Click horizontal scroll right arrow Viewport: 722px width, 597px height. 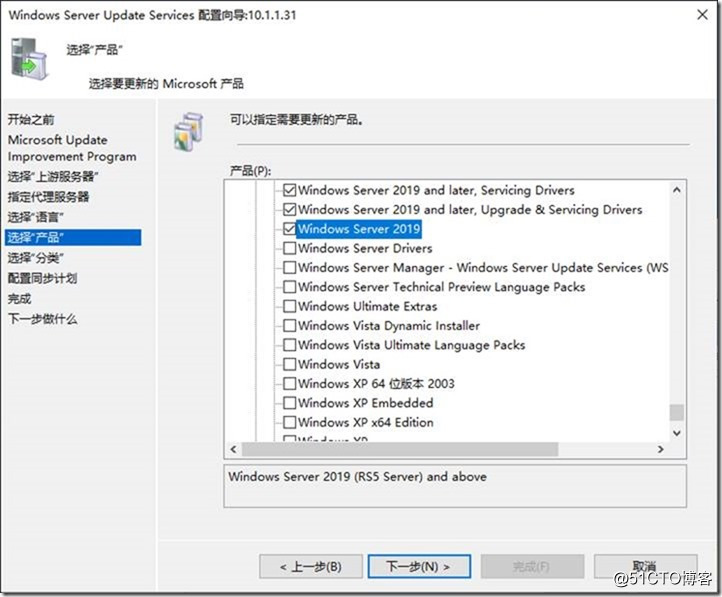(661, 449)
